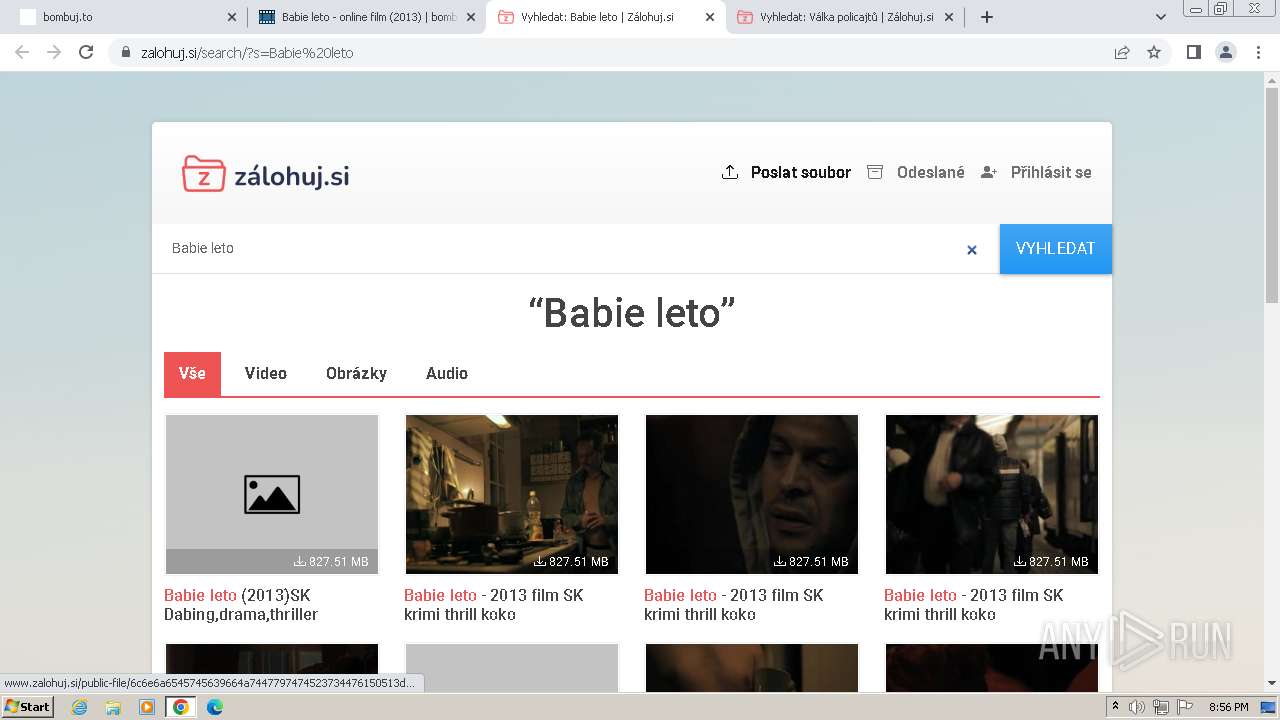Open the Odeslané link
Image resolution: width=1280 pixels, height=720 pixels.
(x=931, y=172)
